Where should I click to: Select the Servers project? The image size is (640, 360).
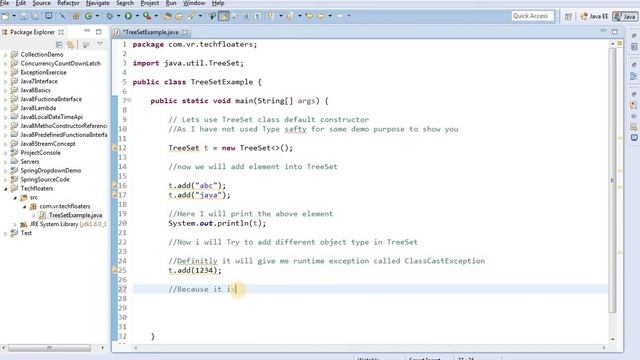click(x=30, y=162)
